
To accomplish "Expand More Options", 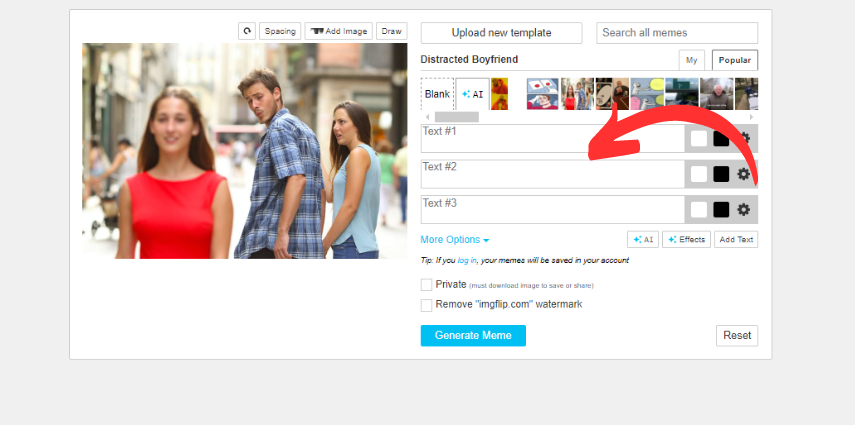I will 455,240.
